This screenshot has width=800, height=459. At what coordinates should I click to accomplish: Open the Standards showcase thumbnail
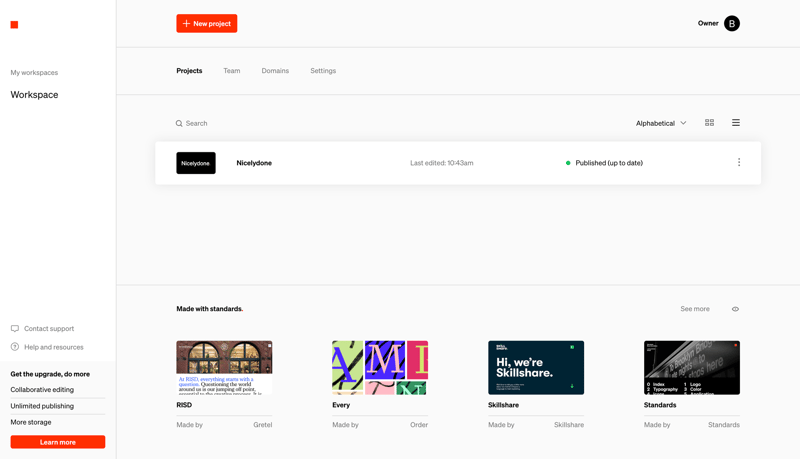[692, 368]
